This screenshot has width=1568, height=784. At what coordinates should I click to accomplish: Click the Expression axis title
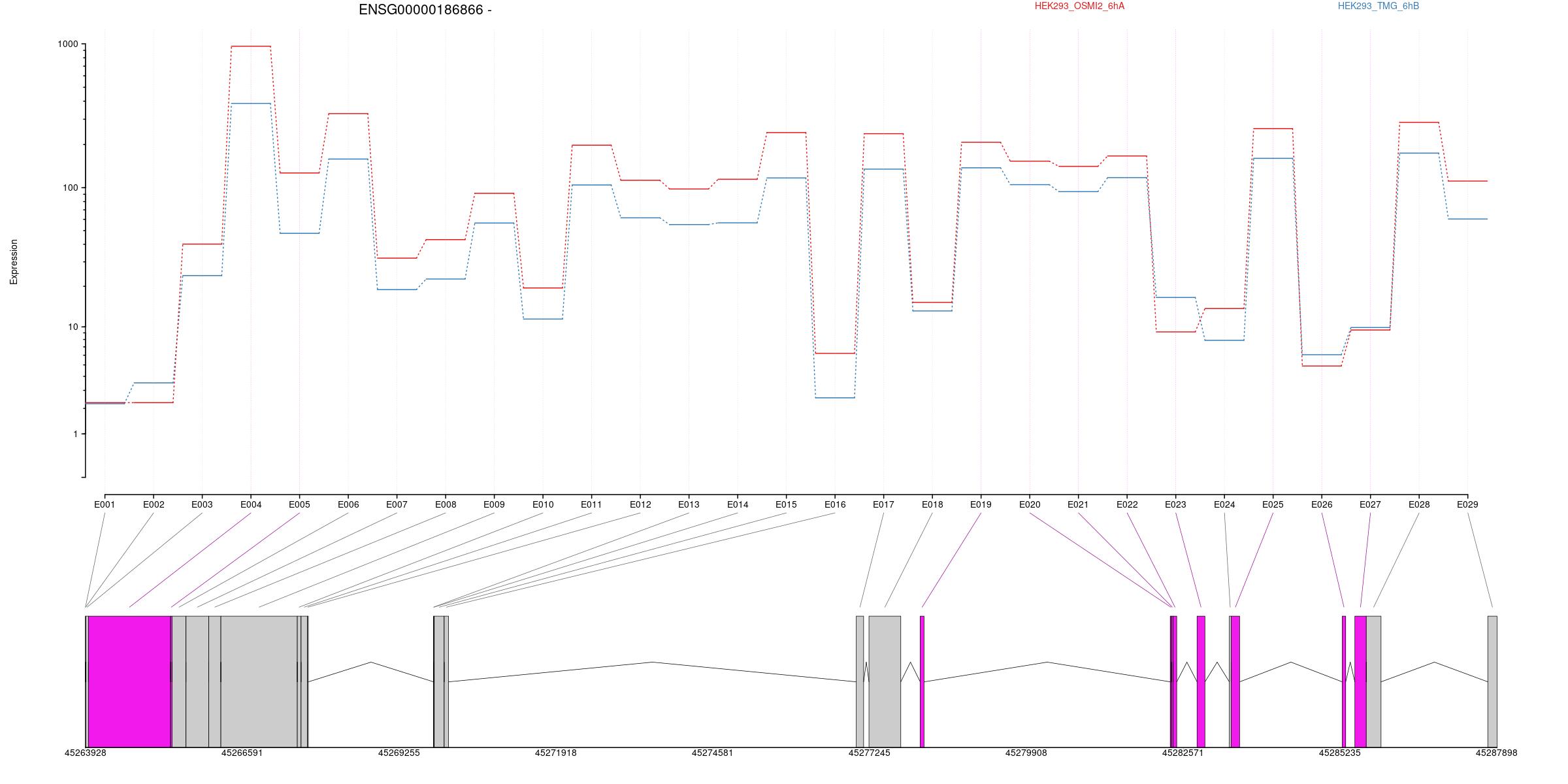click(x=14, y=262)
